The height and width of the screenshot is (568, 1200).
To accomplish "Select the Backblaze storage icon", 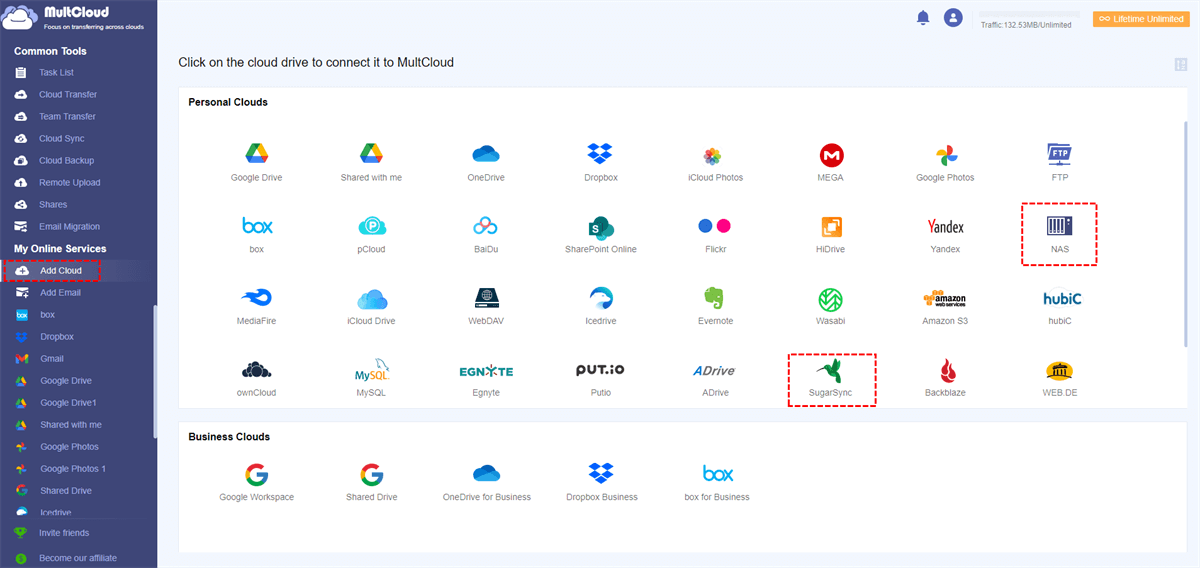I will point(946,370).
